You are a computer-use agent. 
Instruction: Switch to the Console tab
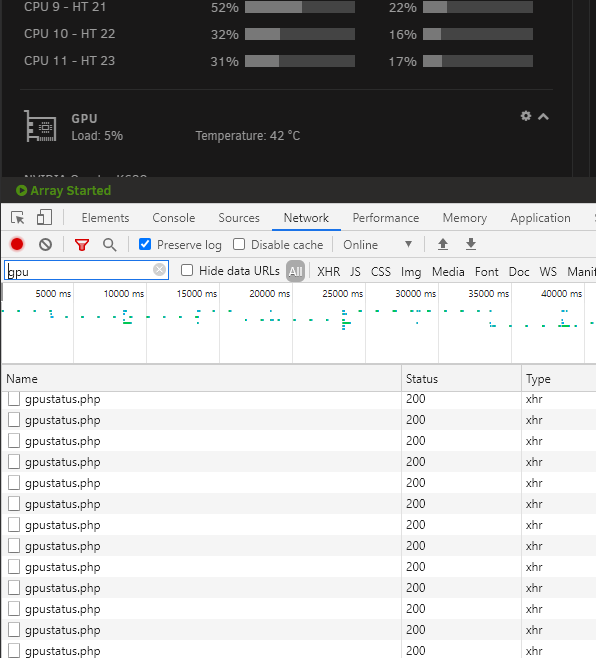click(x=174, y=218)
